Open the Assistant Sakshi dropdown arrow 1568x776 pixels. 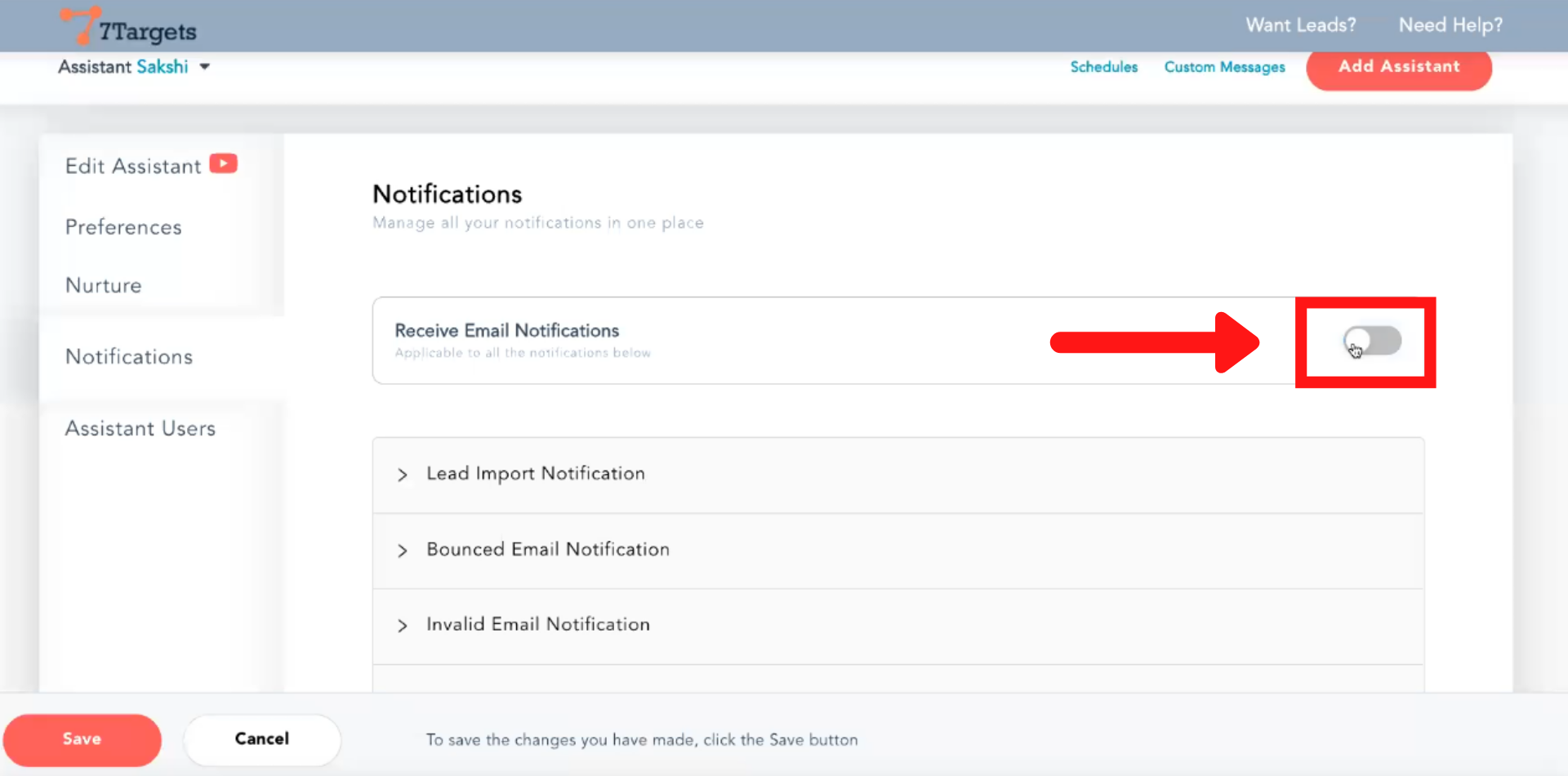205,67
